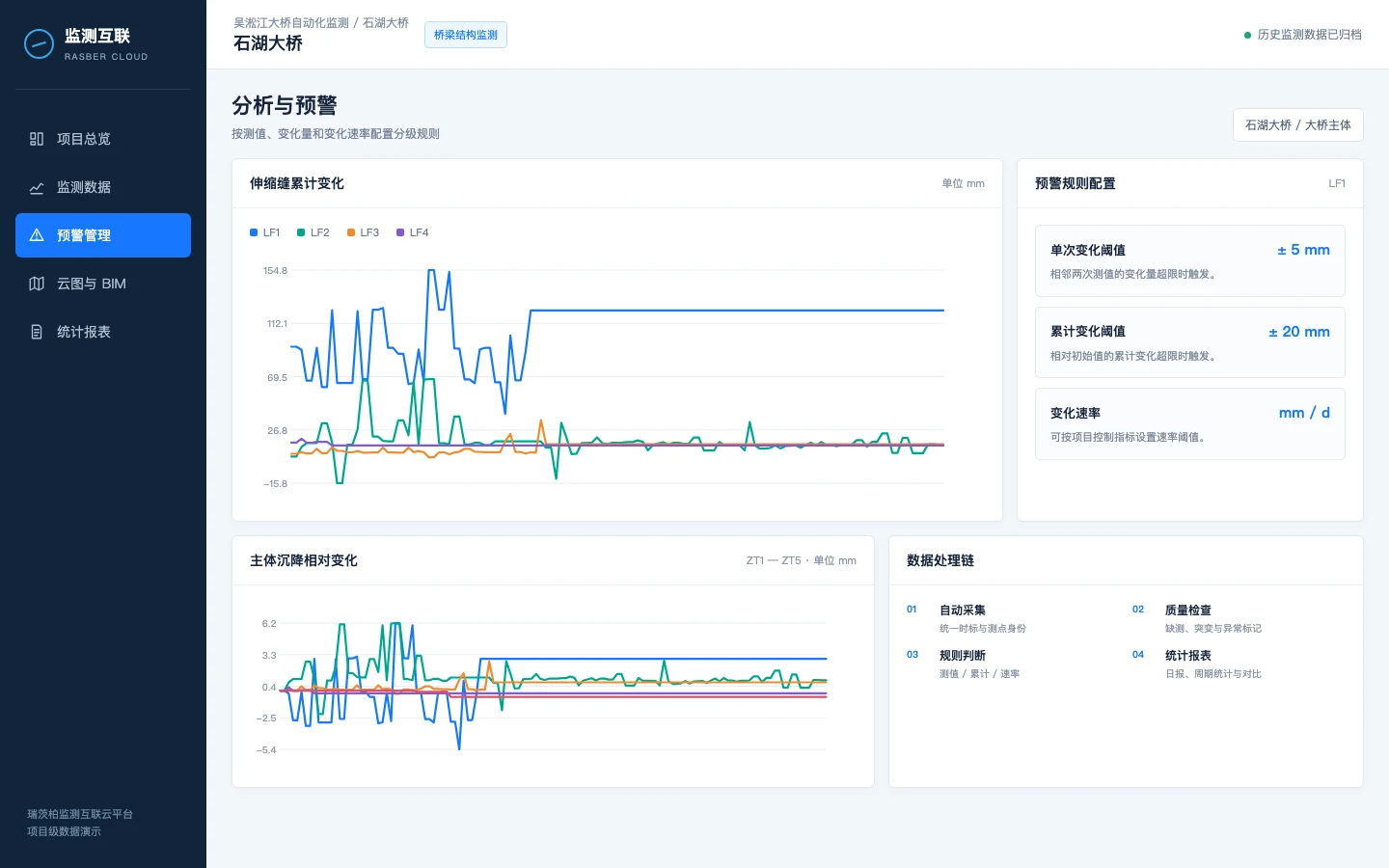Click 数据处理链 panel title
Image resolution: width=1389 pixels, height=868 pixels.
coord(940,560)
